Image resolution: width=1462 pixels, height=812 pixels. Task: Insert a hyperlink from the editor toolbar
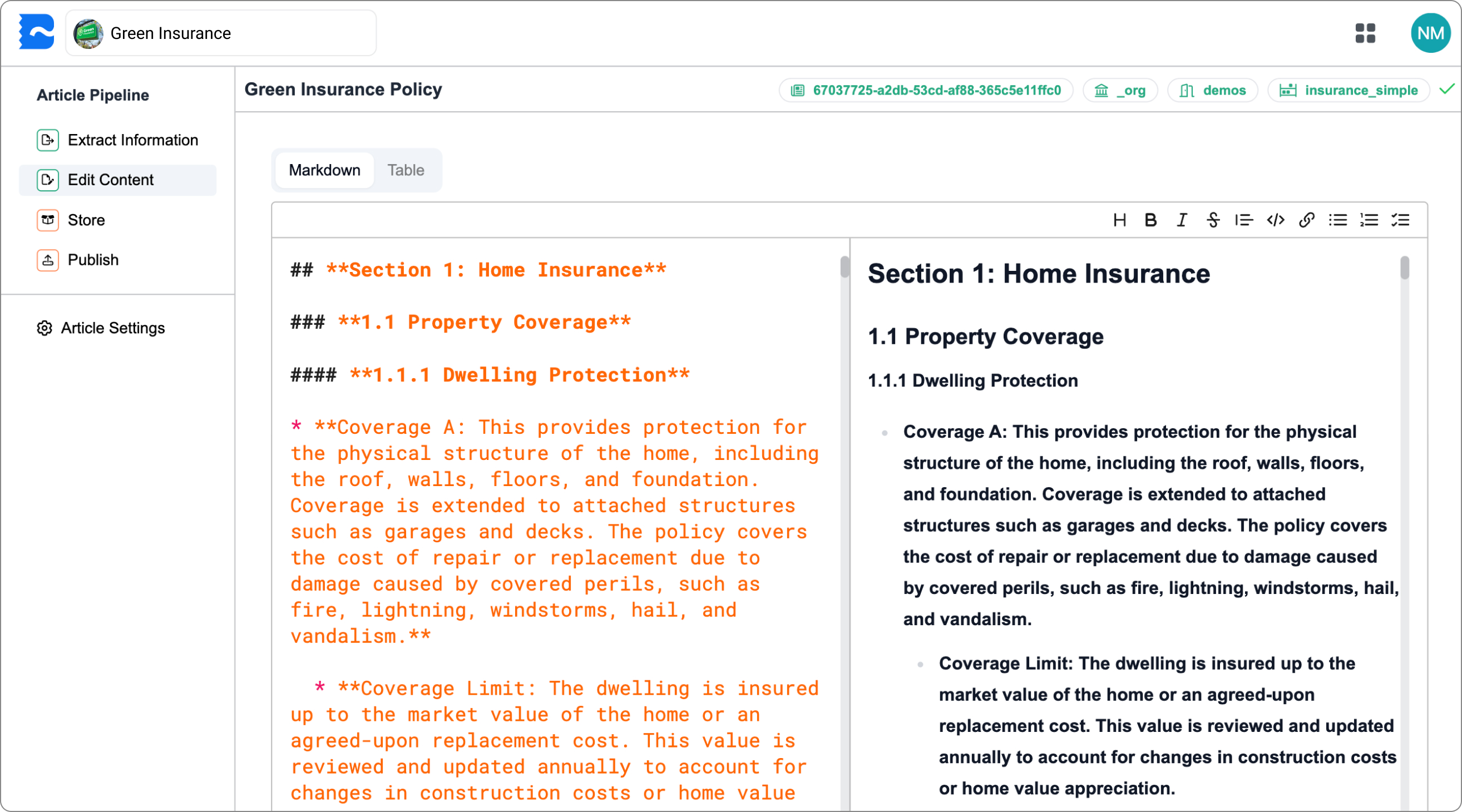1307,220
